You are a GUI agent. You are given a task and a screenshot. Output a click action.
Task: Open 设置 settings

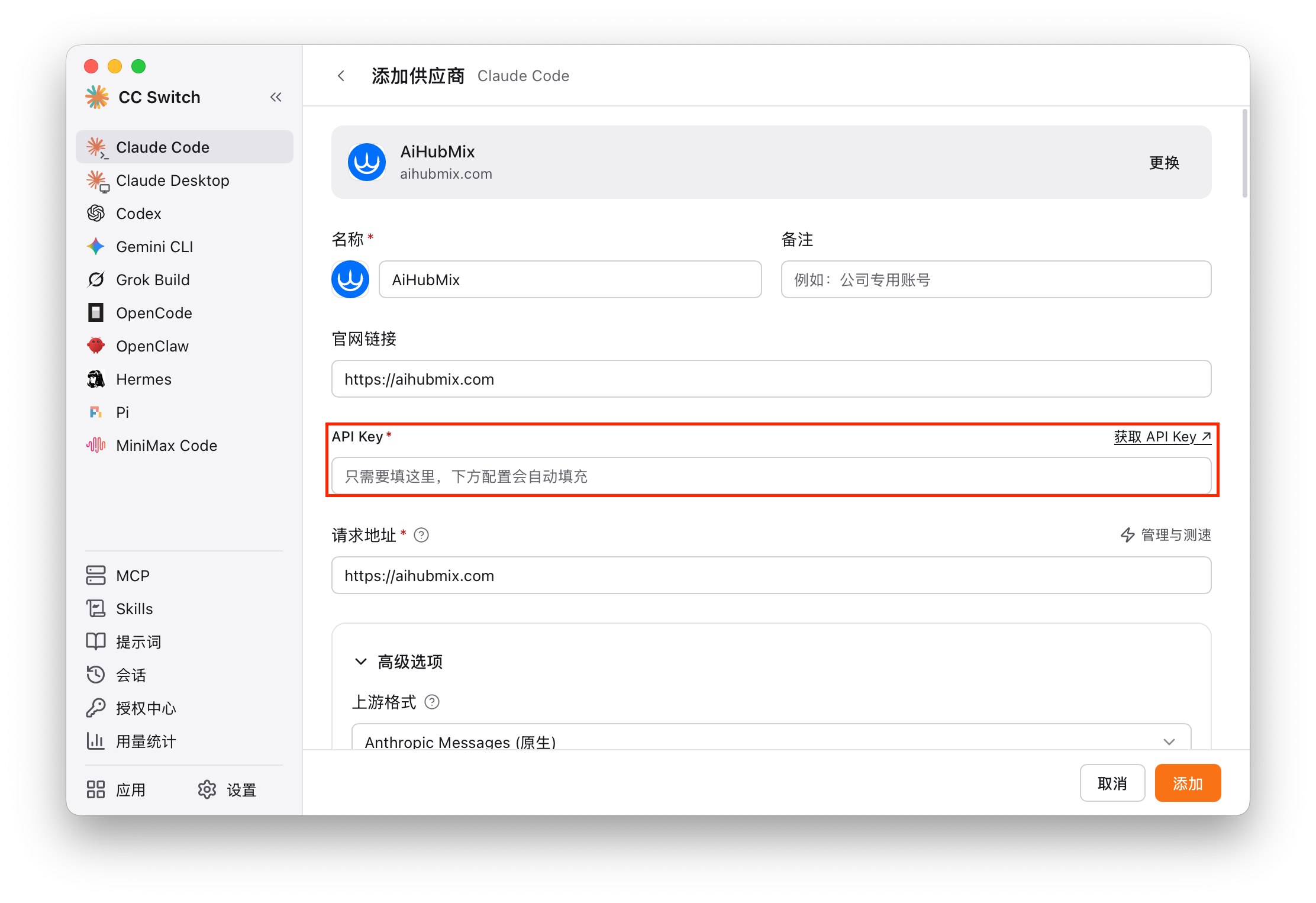(x=227, y=790)
